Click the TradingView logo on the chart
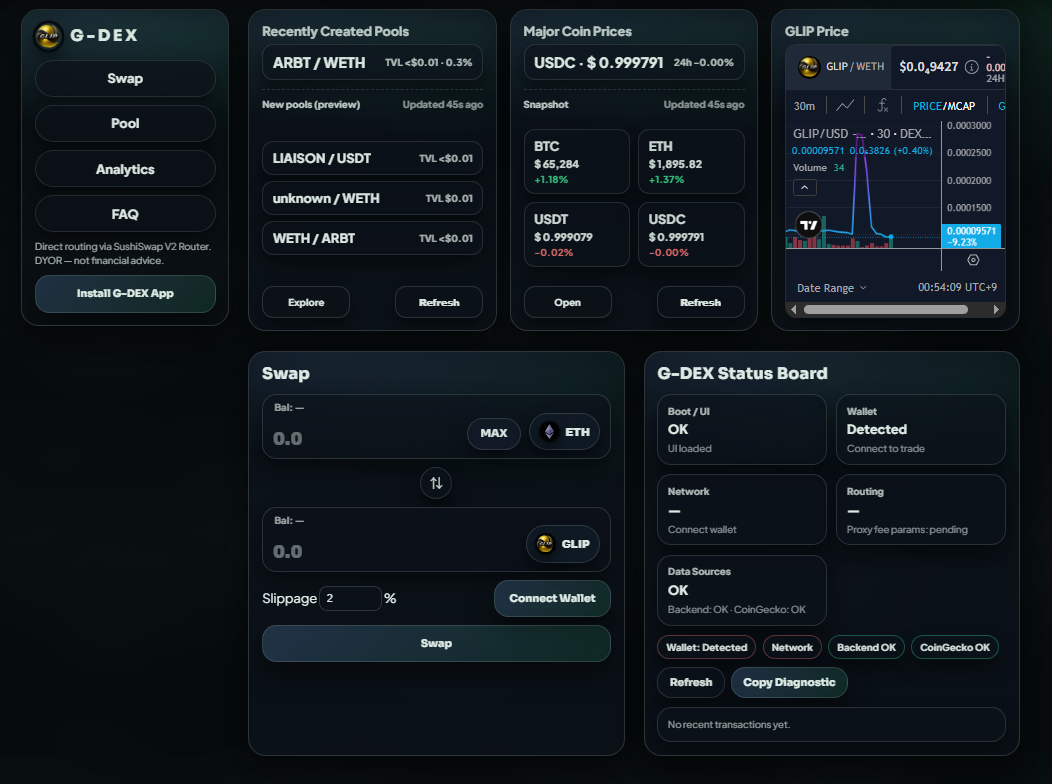This screenshot has height=784, width=1052. tap(809, 225)
